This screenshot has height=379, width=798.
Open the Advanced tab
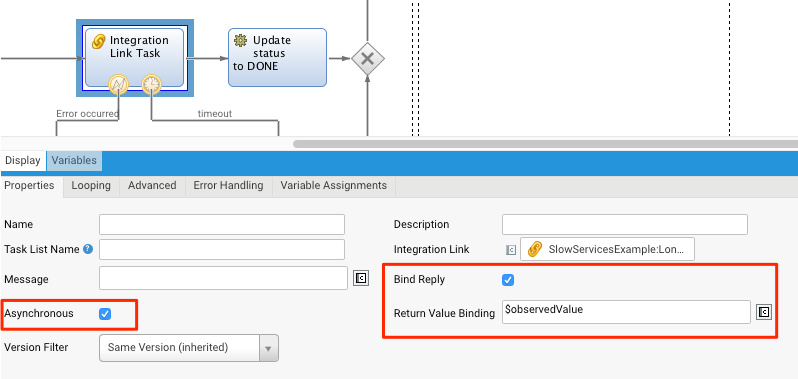click(x=152, y=186)
